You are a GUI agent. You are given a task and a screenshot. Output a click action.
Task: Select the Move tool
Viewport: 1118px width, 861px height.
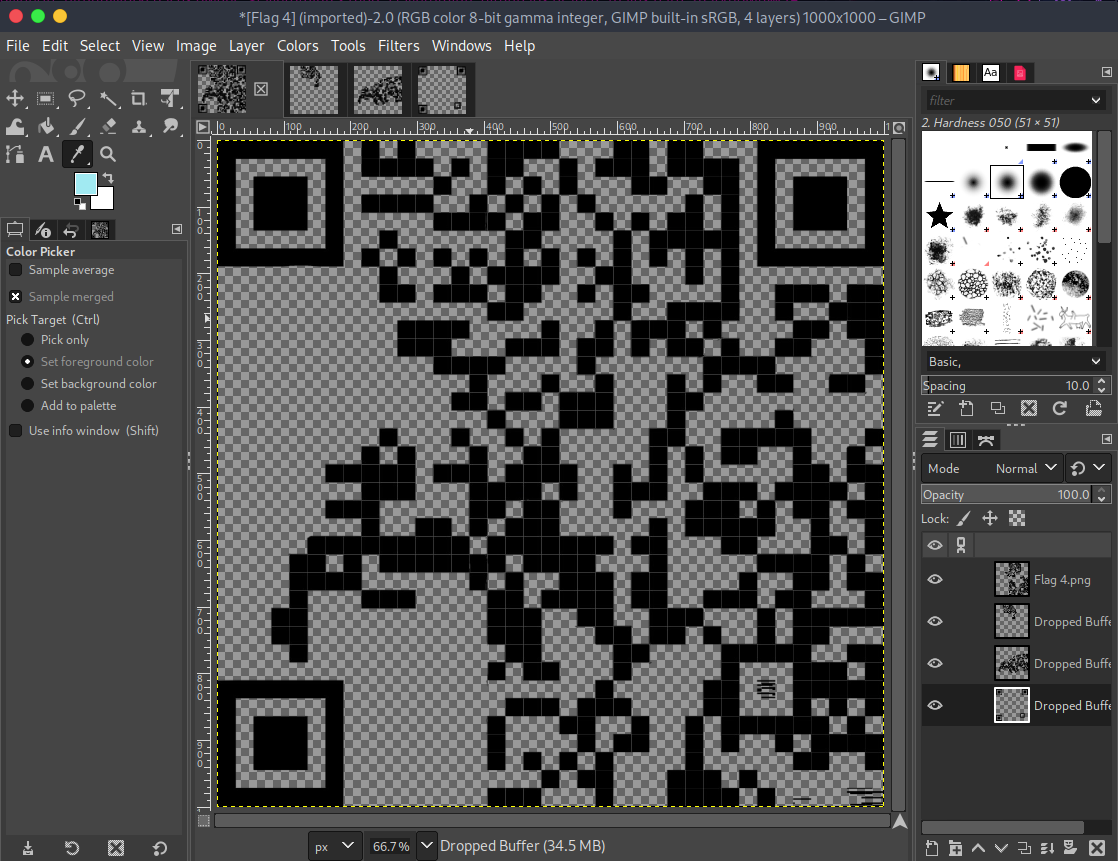15,98
